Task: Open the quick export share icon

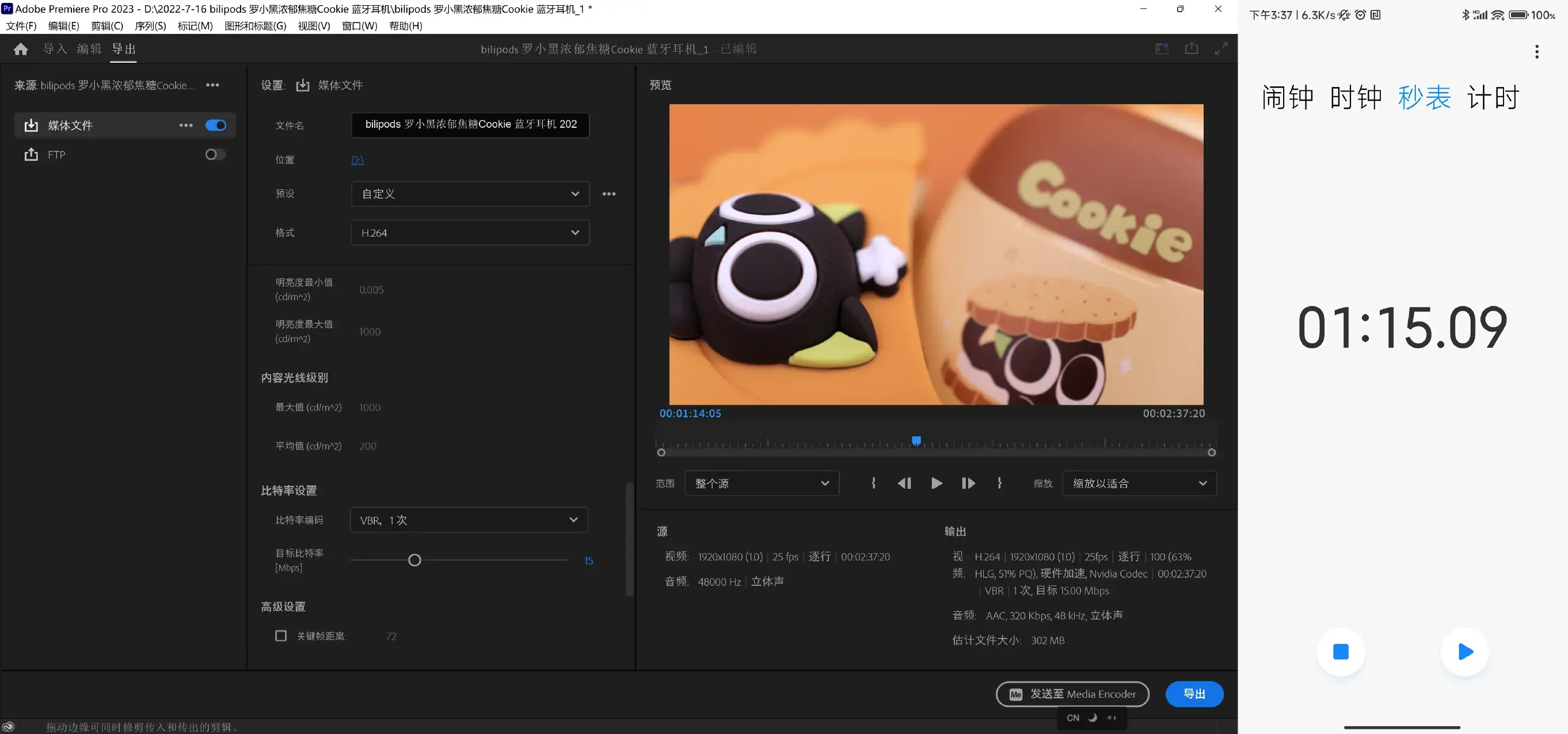Action: tap(1191, 49)
